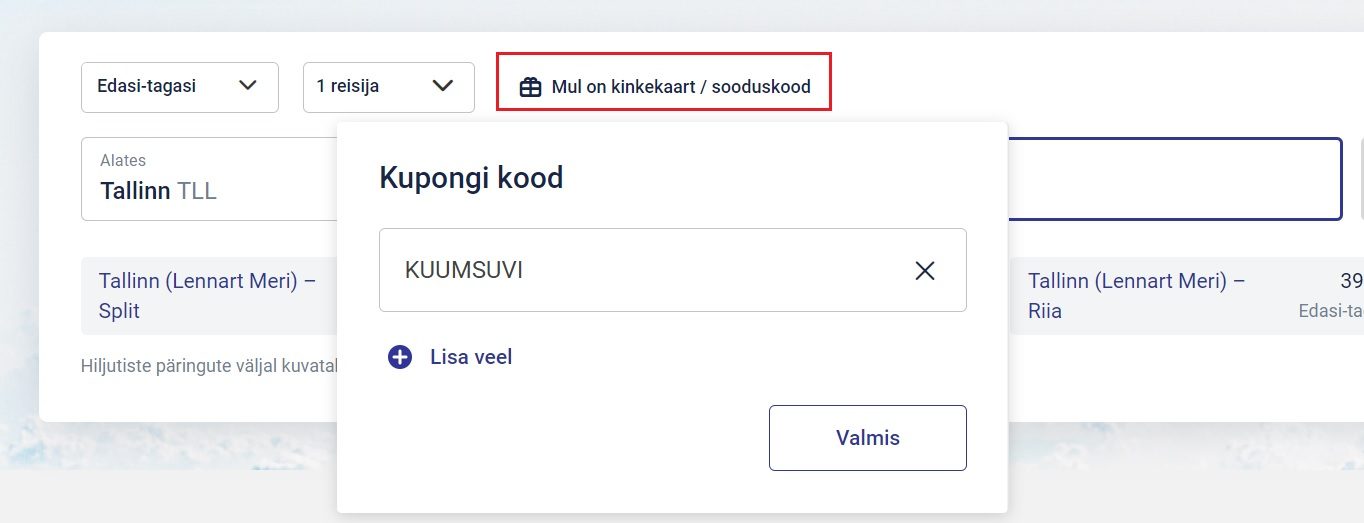Confirm the coupon with the Valmis button

pyautogui.click(x=867, y=438)
